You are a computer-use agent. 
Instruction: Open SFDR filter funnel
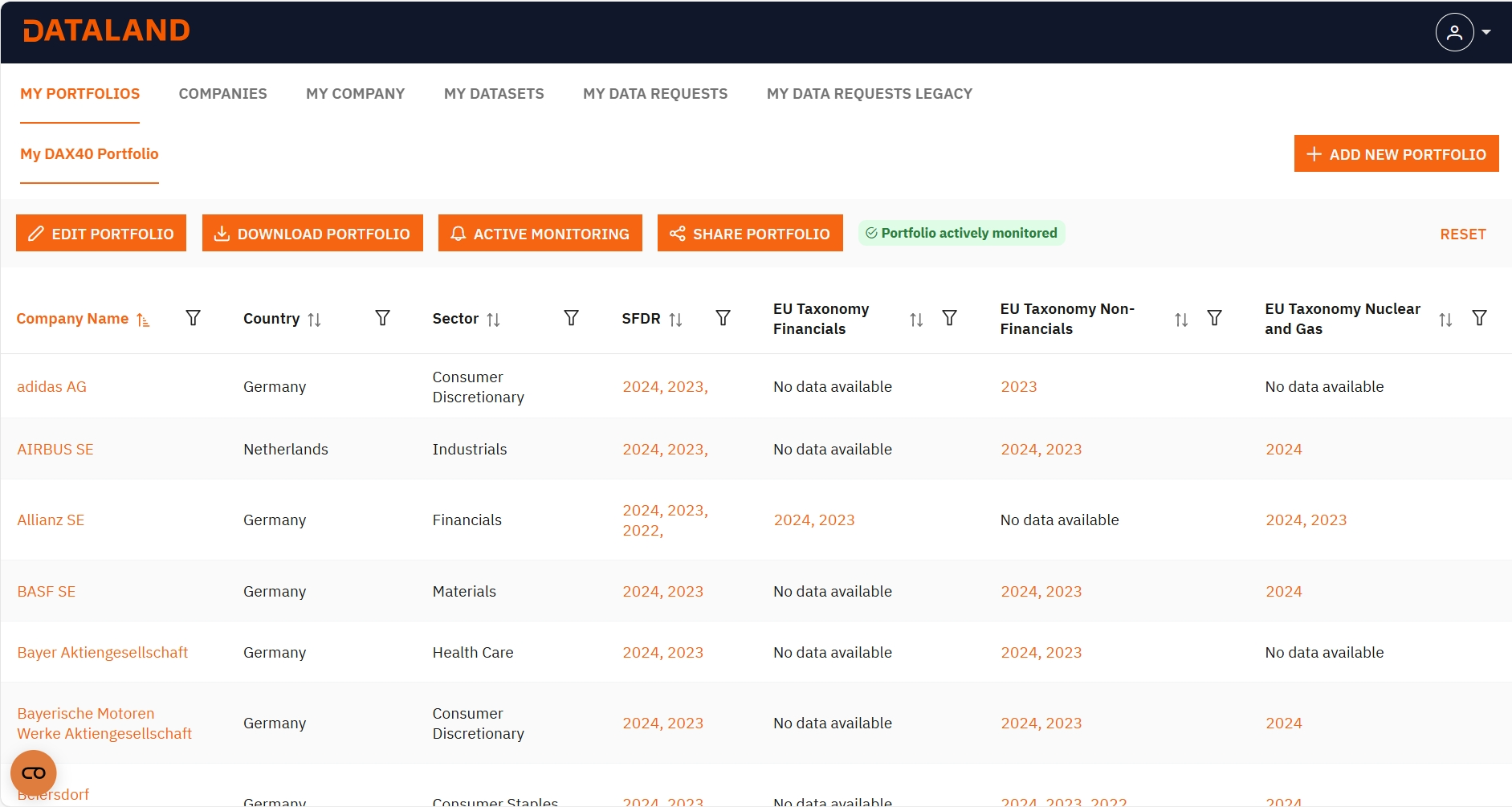pyautogui.click(x=723, y=318)
